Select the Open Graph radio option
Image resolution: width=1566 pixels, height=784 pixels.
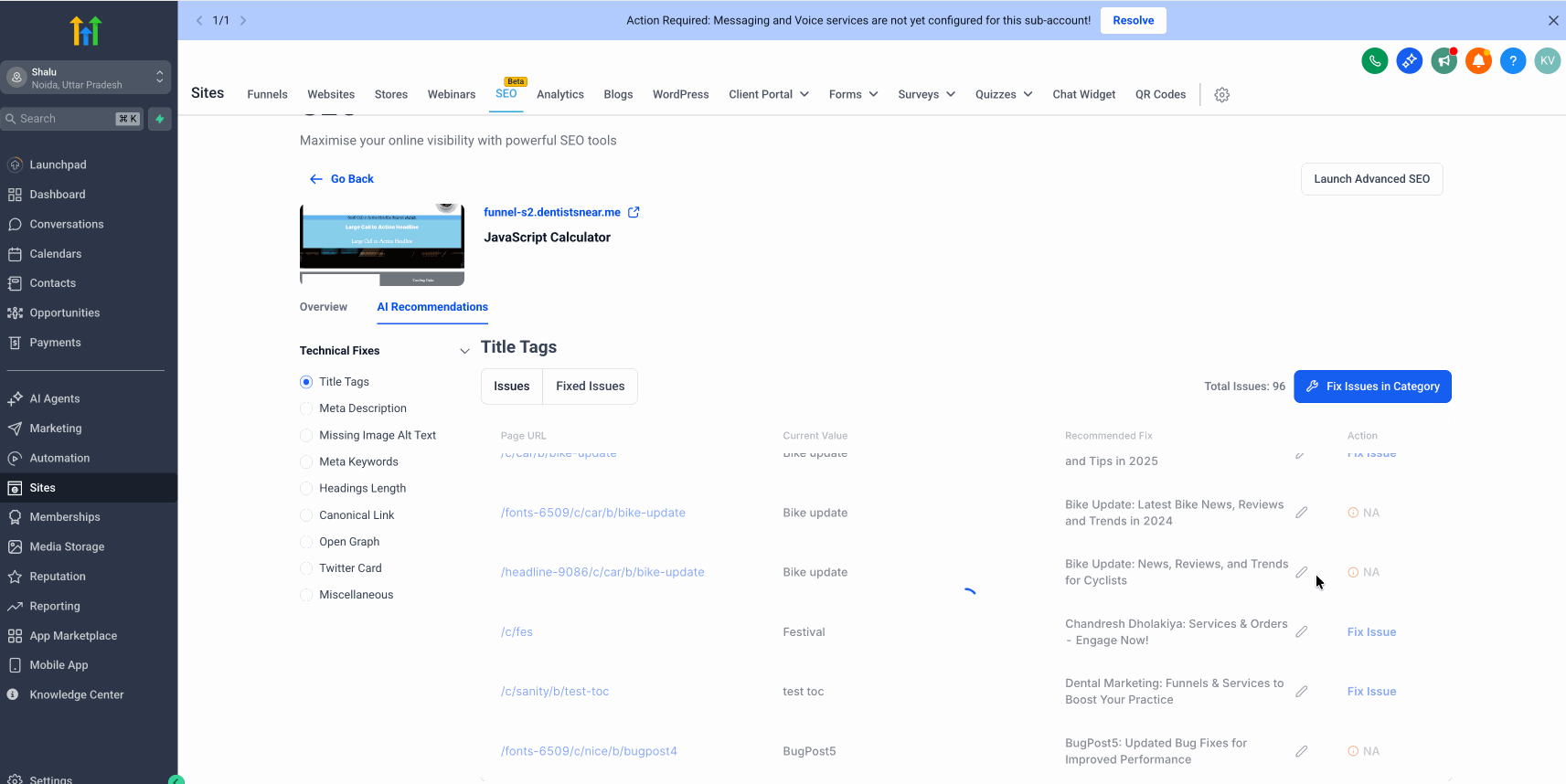point(306,542)
